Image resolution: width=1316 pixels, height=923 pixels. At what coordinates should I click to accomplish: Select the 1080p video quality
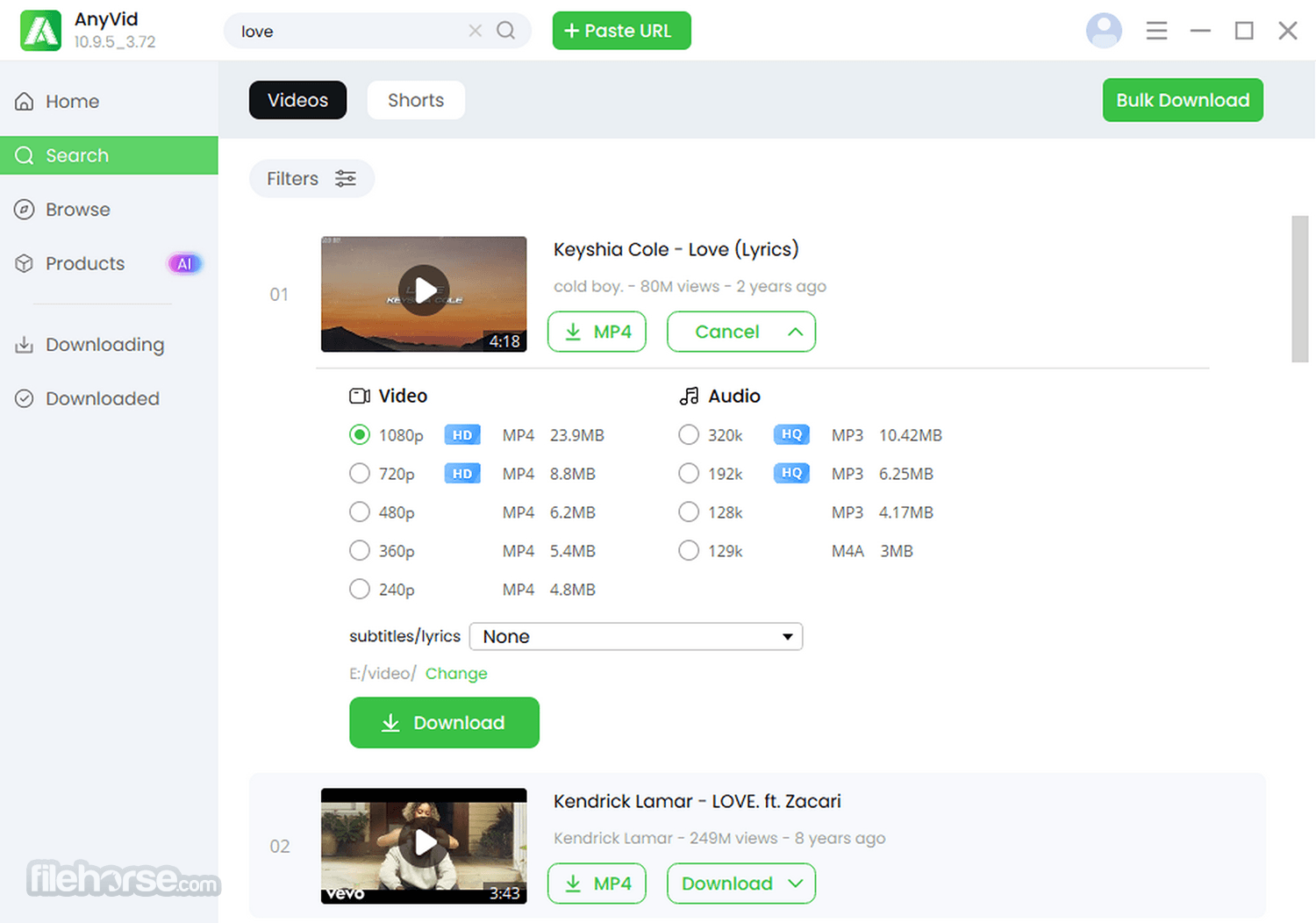click(x=360, y=435)
